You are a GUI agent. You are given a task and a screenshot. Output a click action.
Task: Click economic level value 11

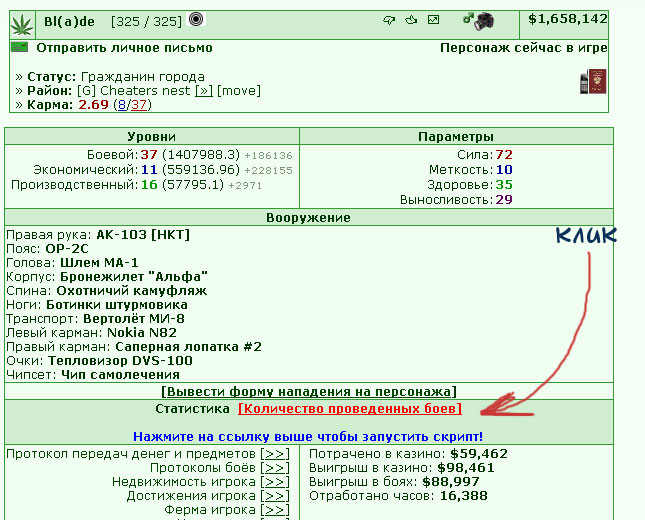click(149, 169)
